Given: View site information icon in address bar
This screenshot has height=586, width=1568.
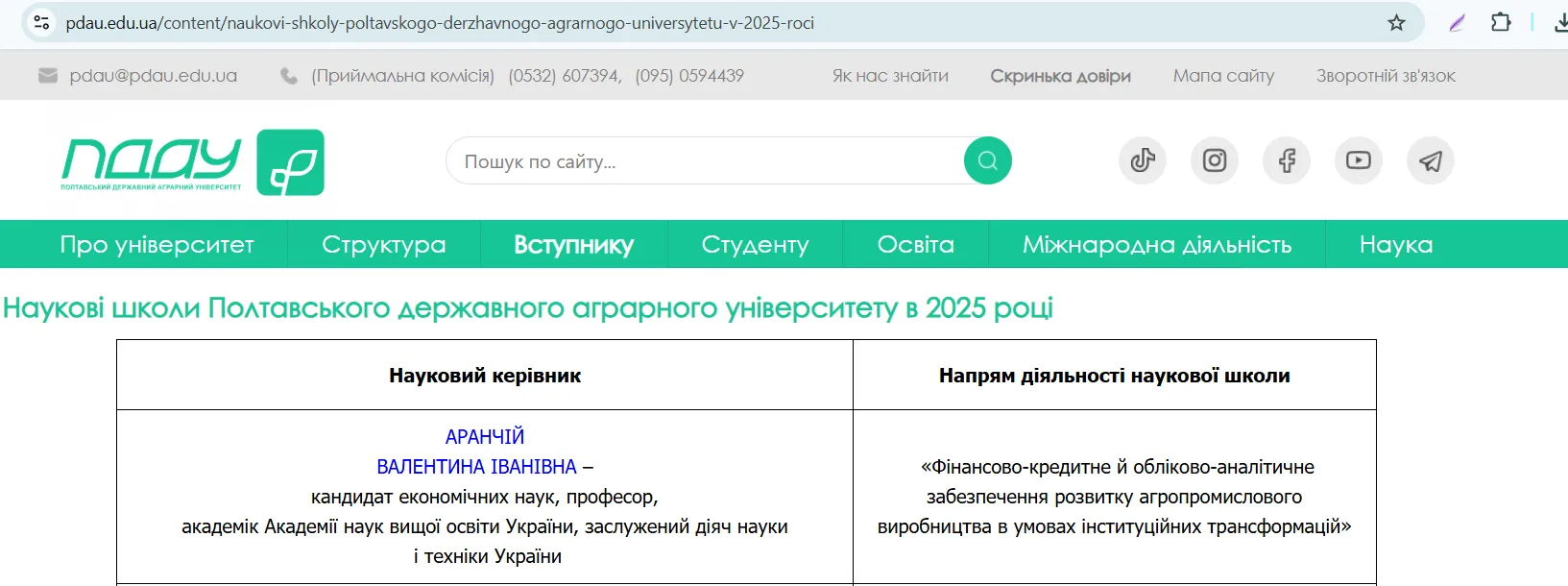Looking at the screenshot, I should coord(41,23).
